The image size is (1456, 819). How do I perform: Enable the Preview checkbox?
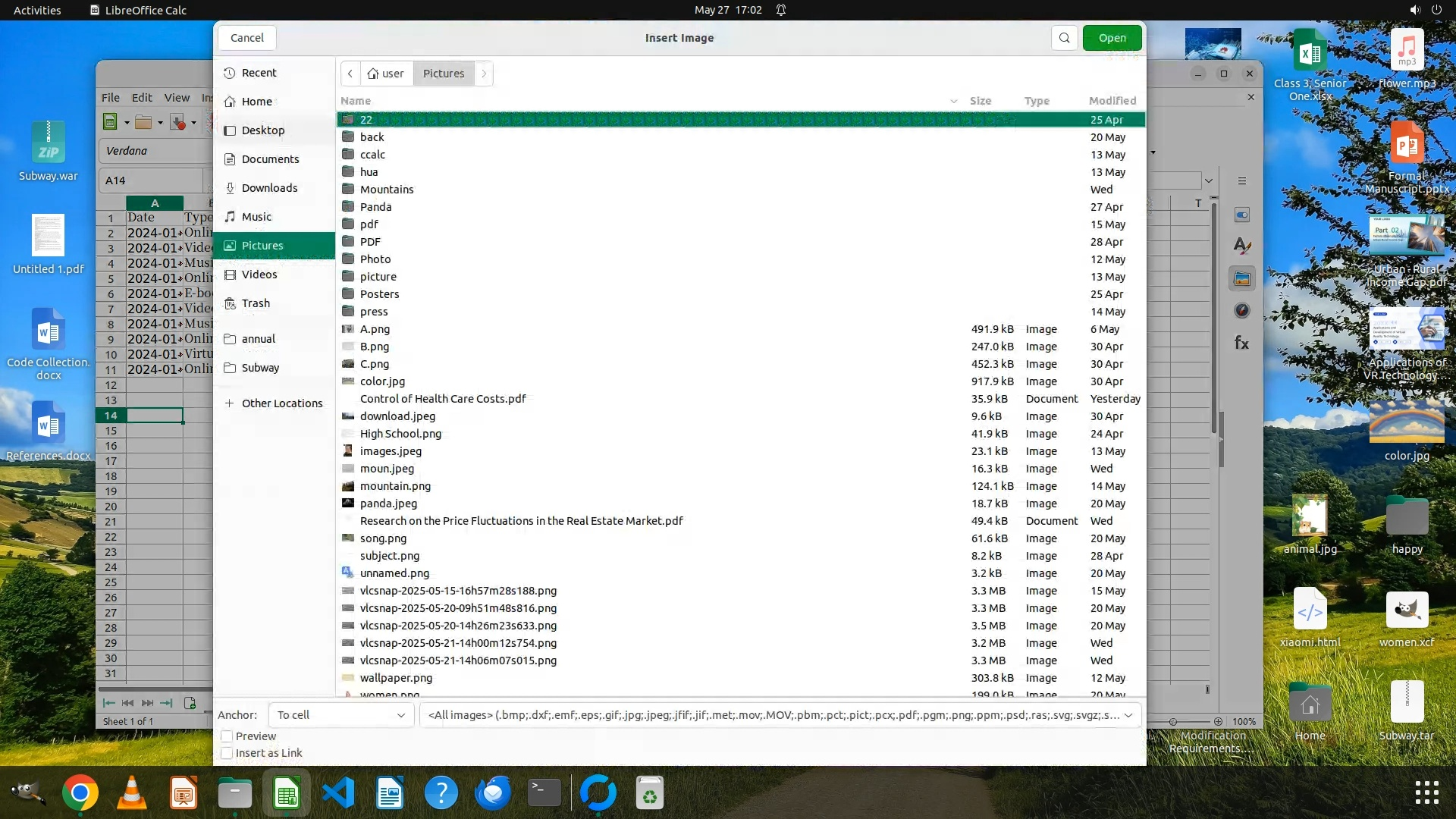tap(227, 736)
